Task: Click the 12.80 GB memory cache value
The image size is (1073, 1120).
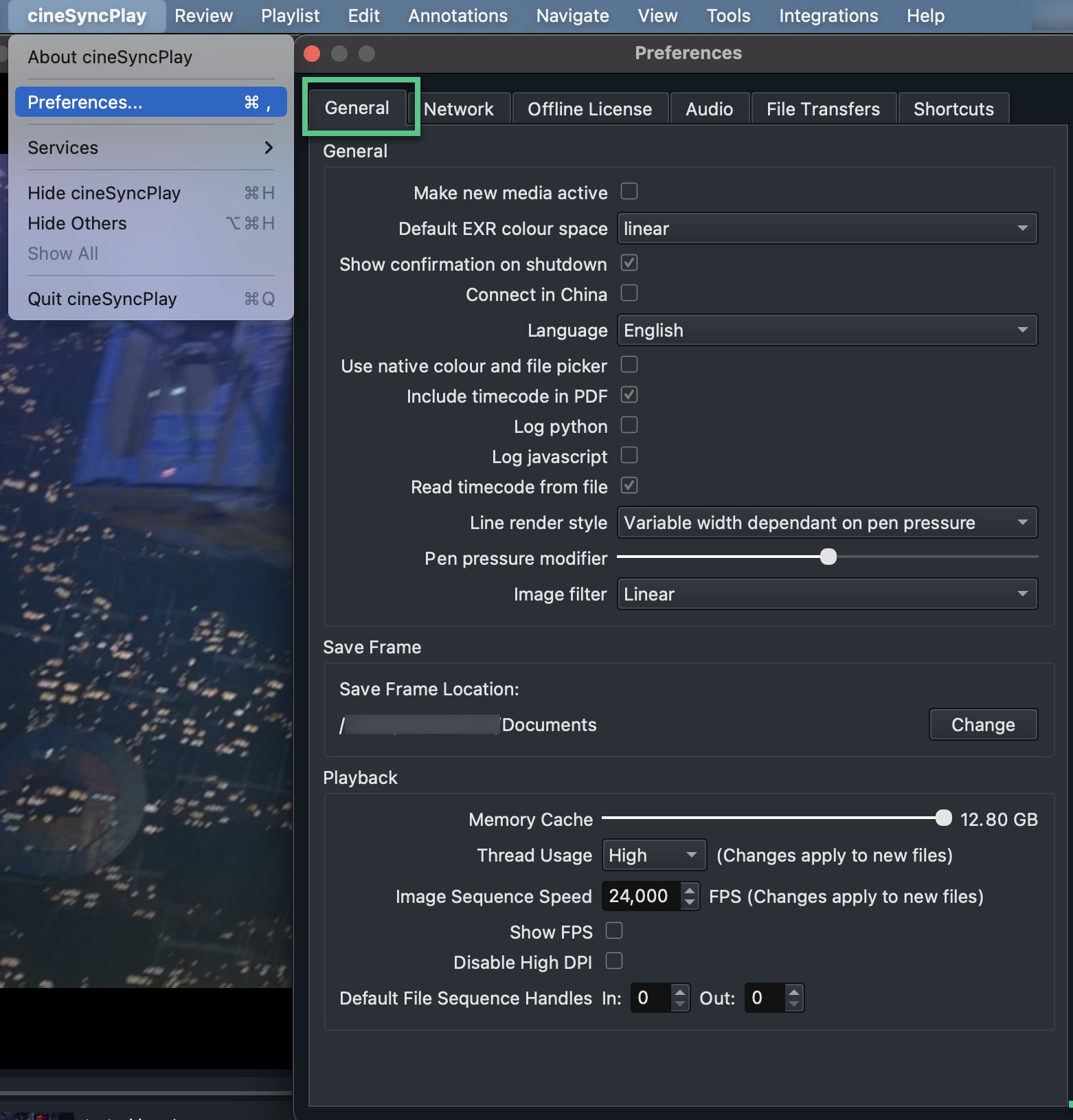Action: coord(999,819)
